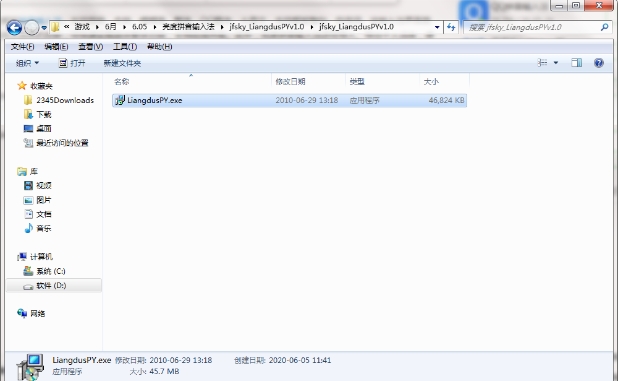Image resolution: width=619 pixels, height=381 pixels.
Task: Click the 收藏夹 star icon
Action: click(x=22, y=86)
